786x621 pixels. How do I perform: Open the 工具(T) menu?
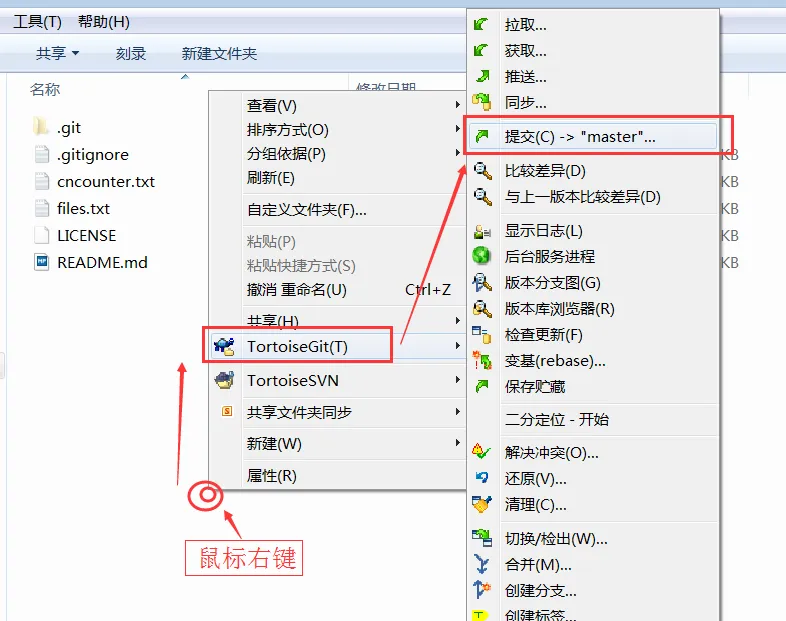38,22
